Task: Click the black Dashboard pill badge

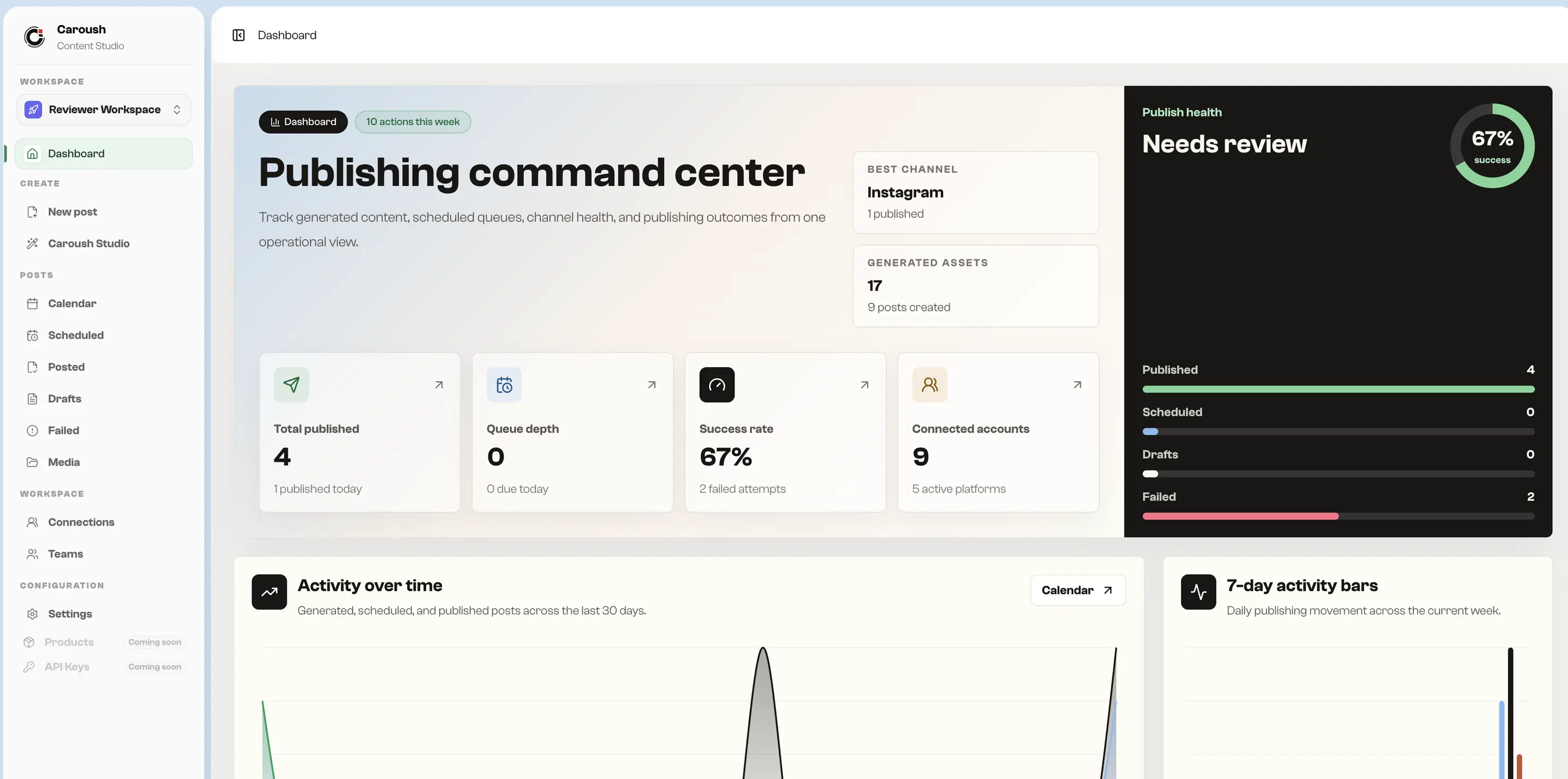Action: click(303, 122)
